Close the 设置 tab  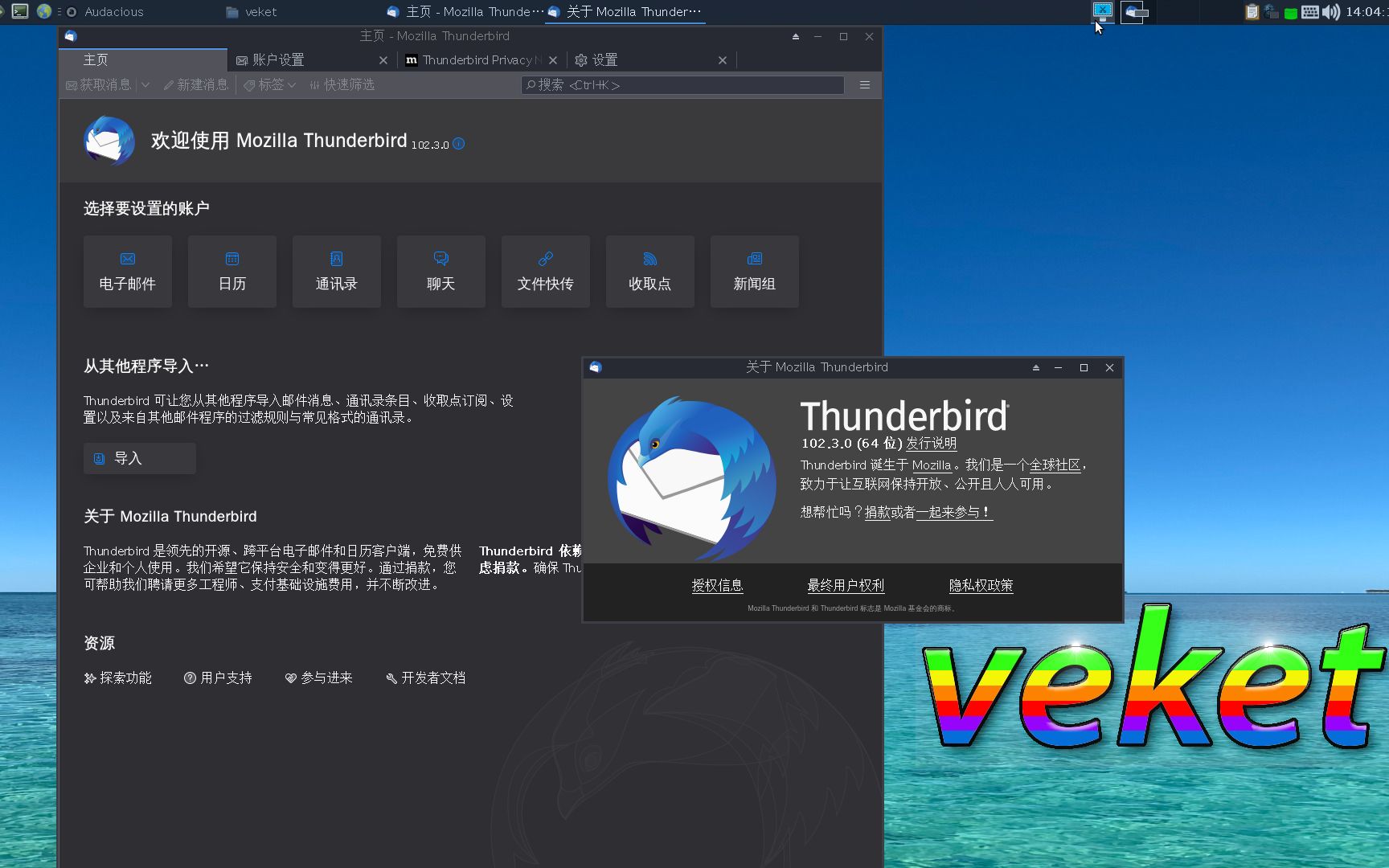click(x=723, y=60)
